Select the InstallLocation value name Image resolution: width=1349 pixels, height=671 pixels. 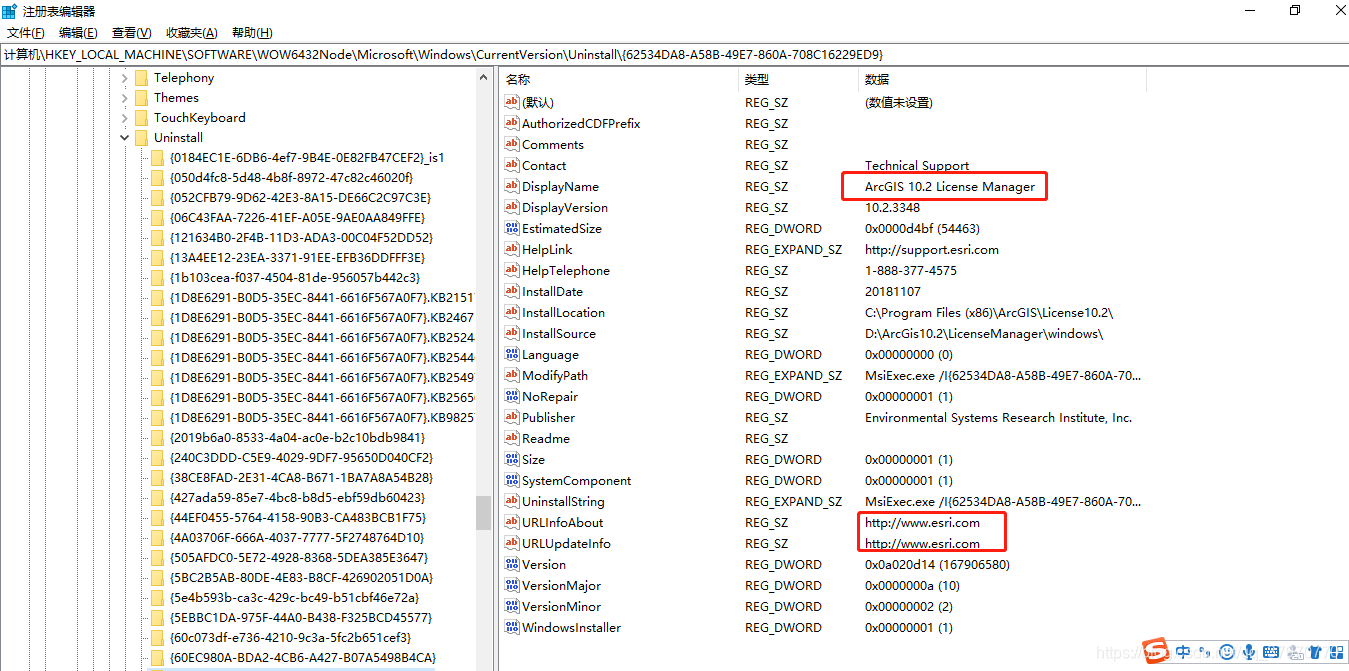pos(563,313)
